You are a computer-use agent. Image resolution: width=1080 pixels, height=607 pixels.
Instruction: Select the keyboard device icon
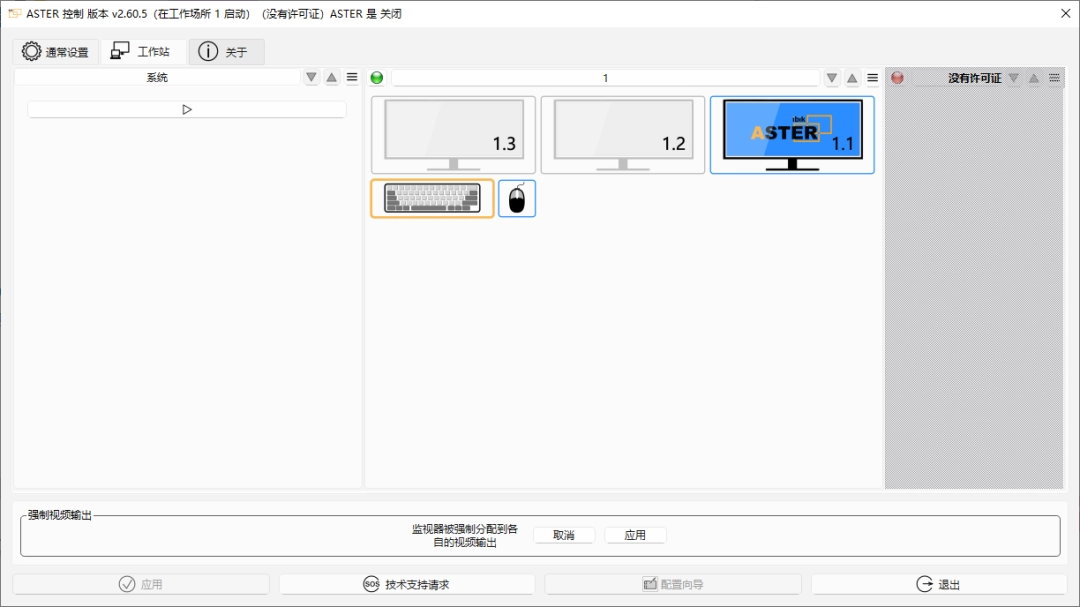pyautogui.click(x=432, y=198)
